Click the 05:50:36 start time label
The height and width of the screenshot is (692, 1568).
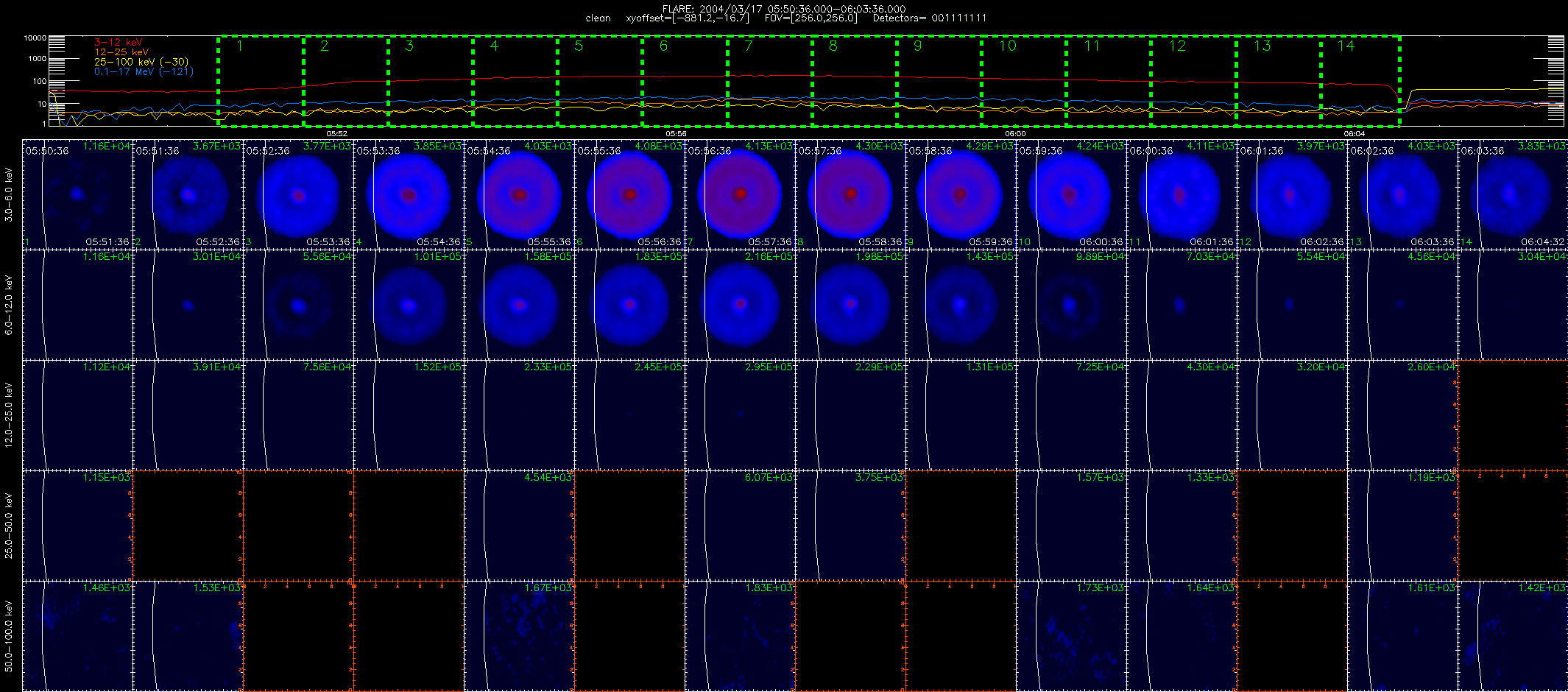[47, 150]
